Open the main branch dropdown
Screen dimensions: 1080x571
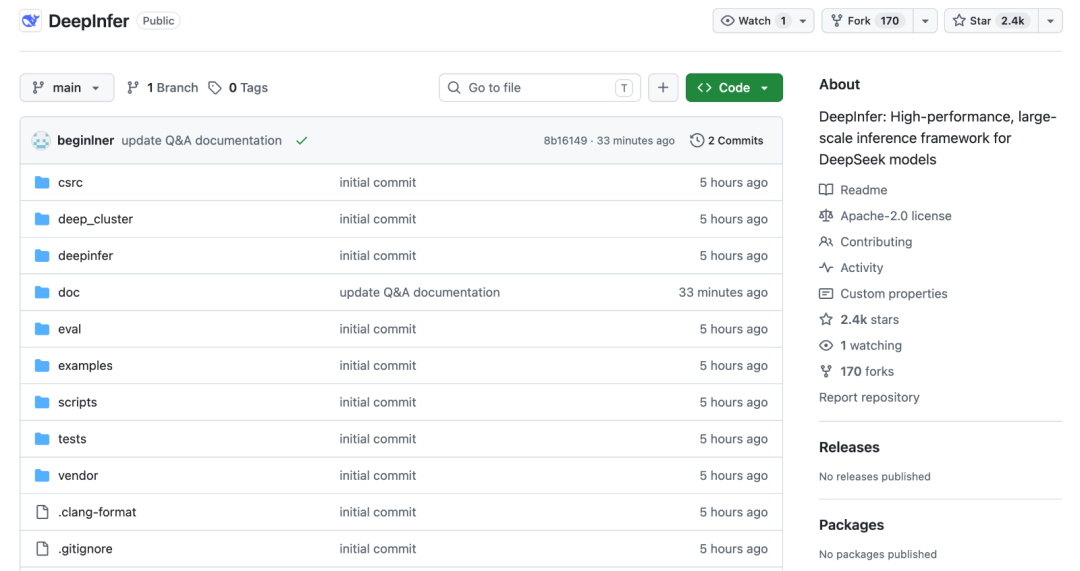[x=67, y=87]
